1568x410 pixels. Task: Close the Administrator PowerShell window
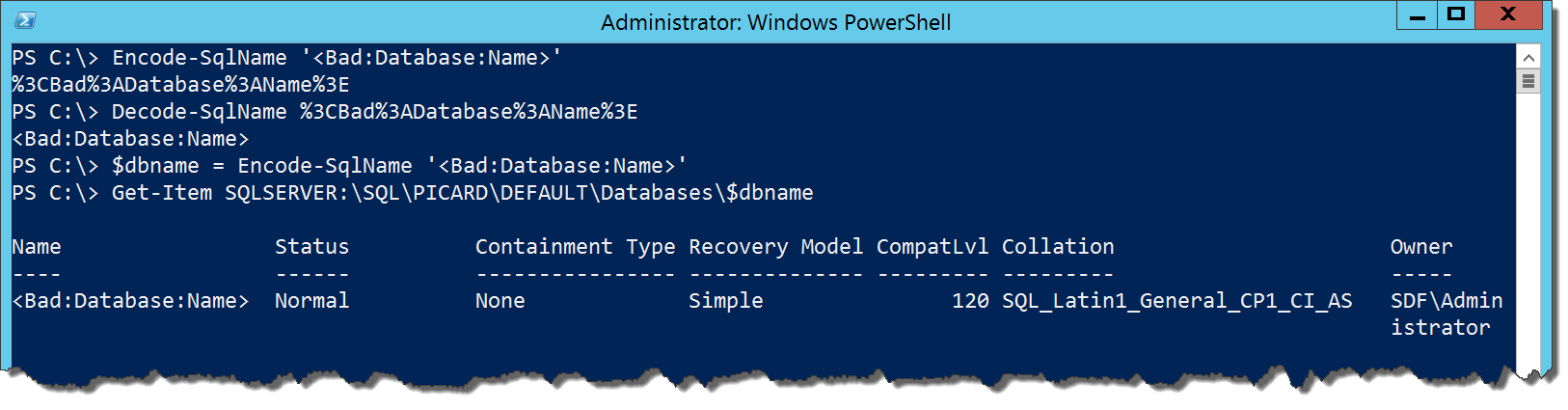tap(1509, 14)
